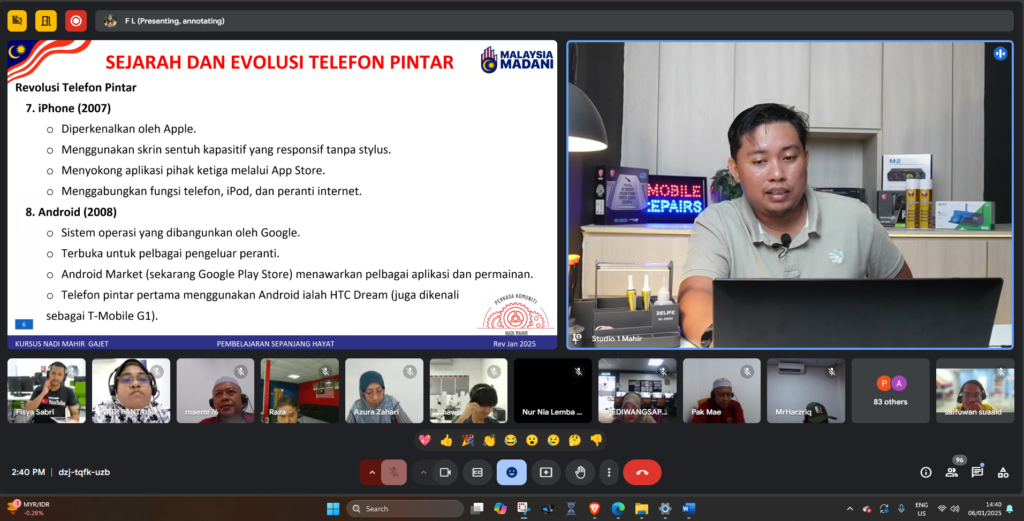Raise your hand in the meeting
This screenshot has height=521, width=1024.
pyautogui.click(x=580, y=472)
